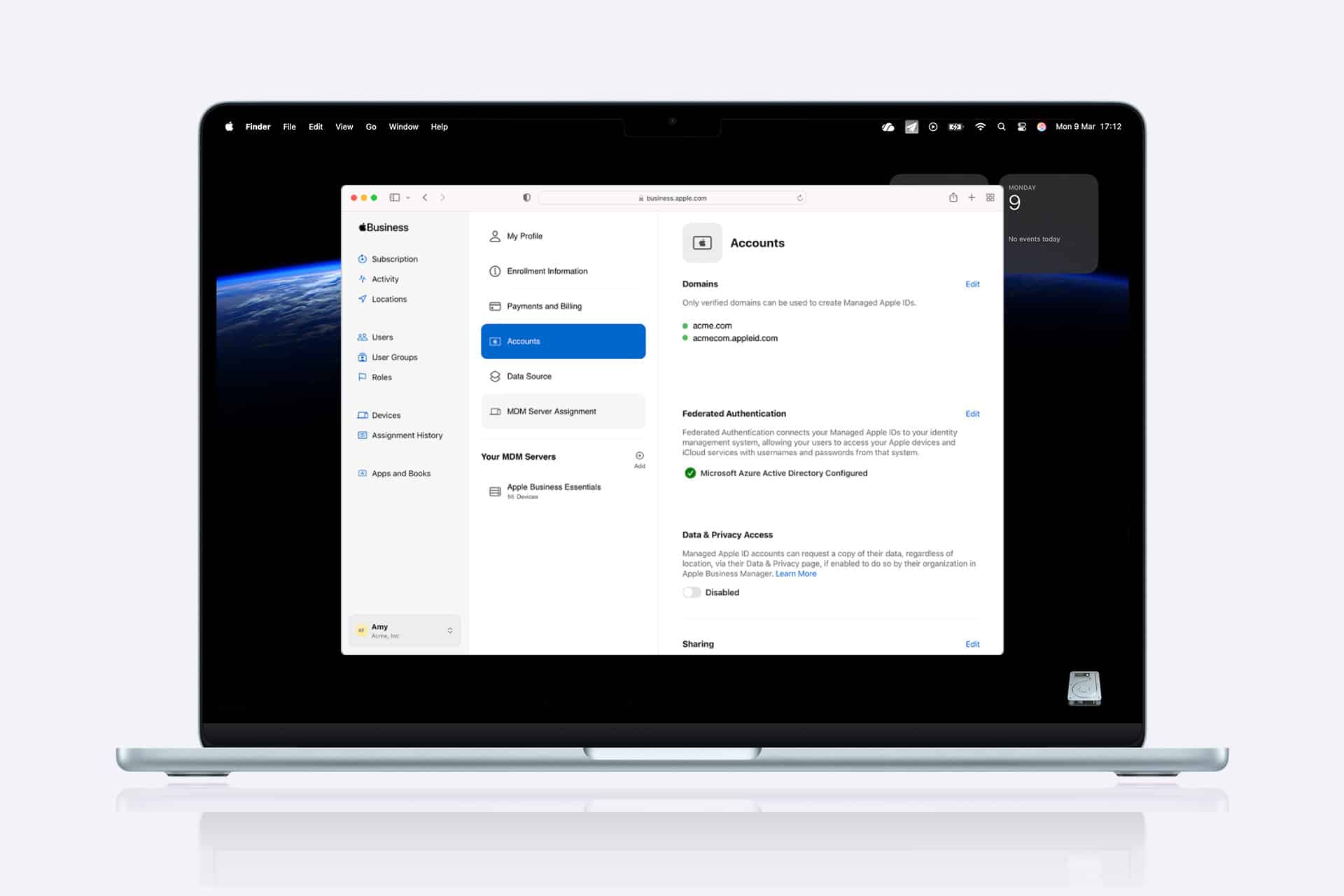
Task: Open the Help menu
Action: click(439, 127)
